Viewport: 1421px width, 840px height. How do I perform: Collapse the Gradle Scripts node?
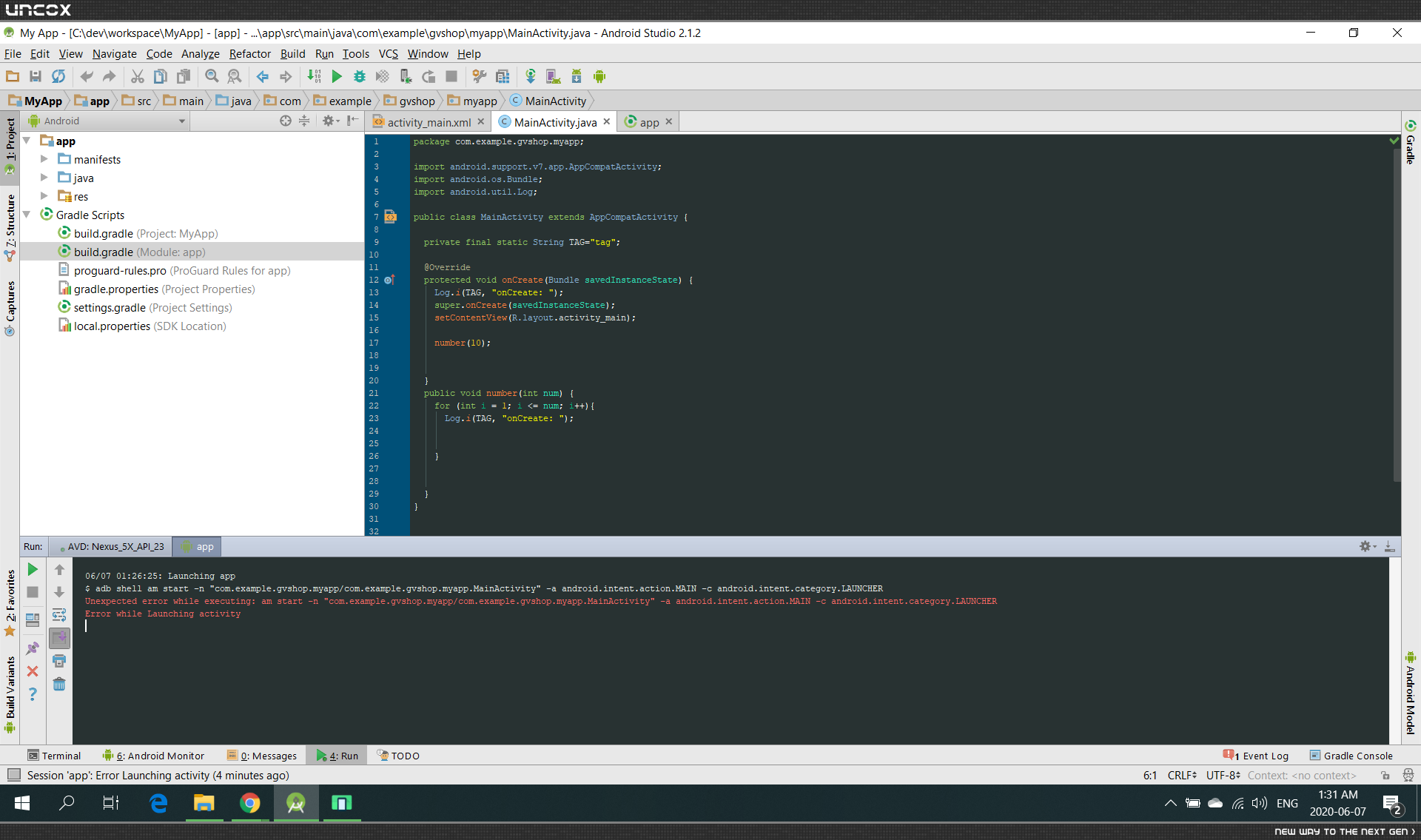point(27,215)
